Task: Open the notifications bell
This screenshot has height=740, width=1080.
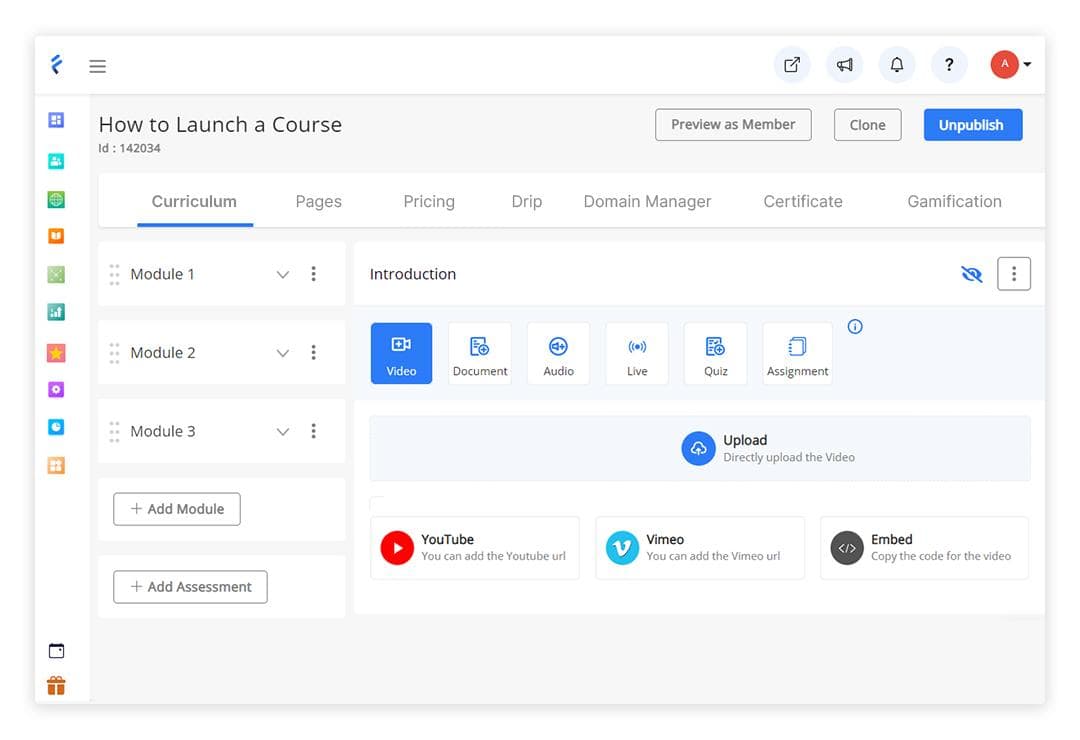Action: (x=897, y=64)
